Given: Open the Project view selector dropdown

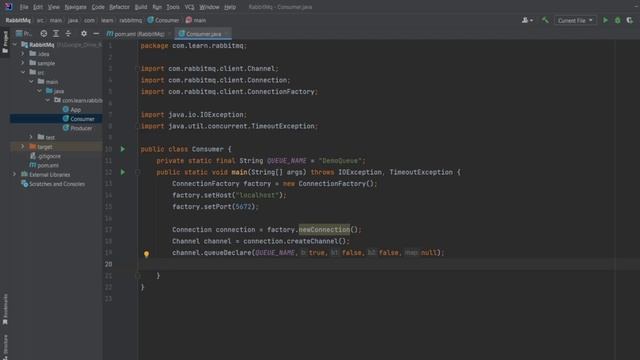Looking at the screenshot, I should point(23,33).
